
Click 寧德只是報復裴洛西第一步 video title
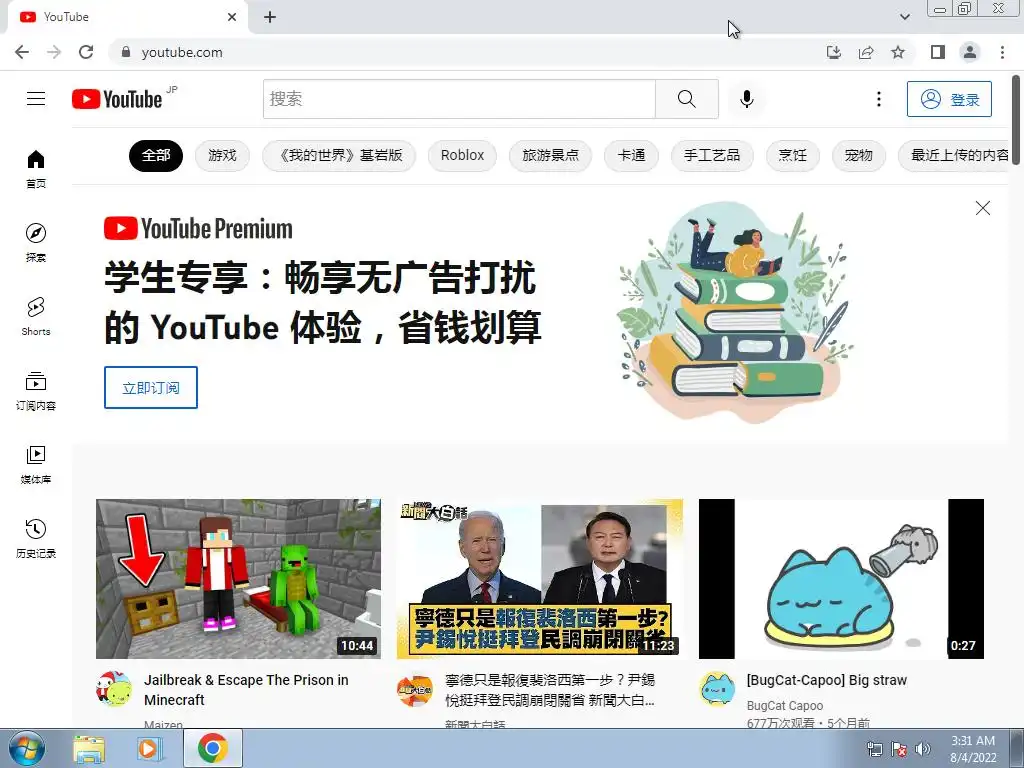pyautogui.click(x=550, y=690)
